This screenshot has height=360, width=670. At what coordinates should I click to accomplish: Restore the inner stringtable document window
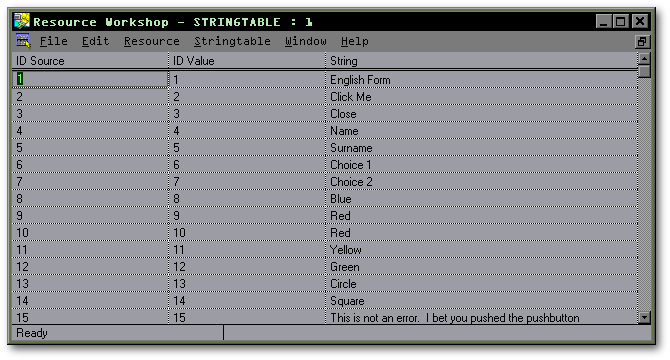[642, 42]
